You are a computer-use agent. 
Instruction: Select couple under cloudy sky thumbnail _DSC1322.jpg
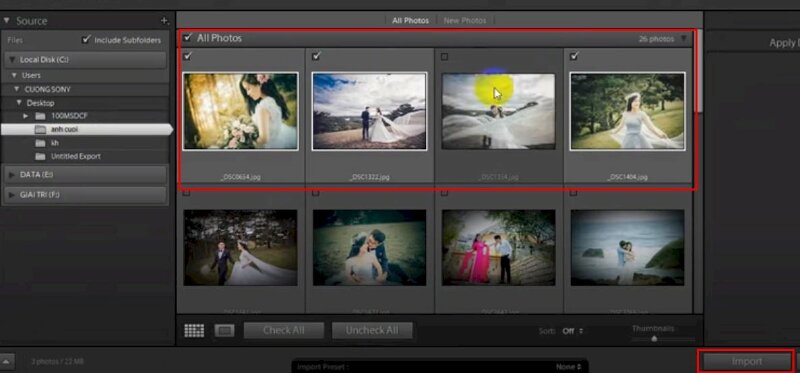pyautogui.click(x=369, y=111)
